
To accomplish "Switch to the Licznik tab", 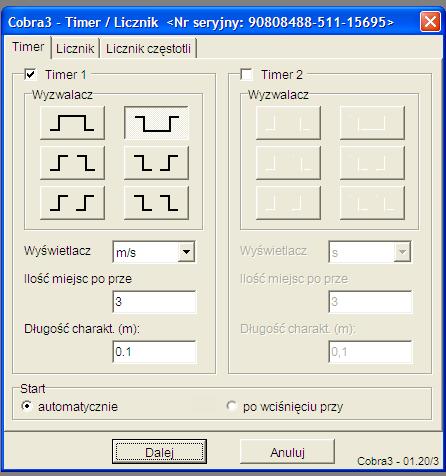I will (x=75, y=49).
